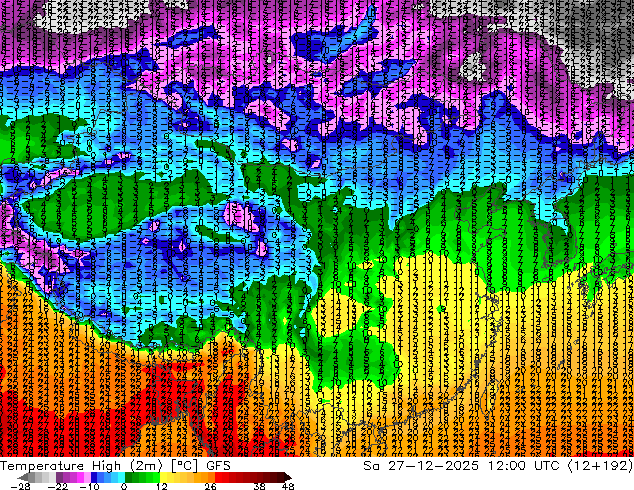
Task: Click the '-22' legend value
Action: coord(57,486)
